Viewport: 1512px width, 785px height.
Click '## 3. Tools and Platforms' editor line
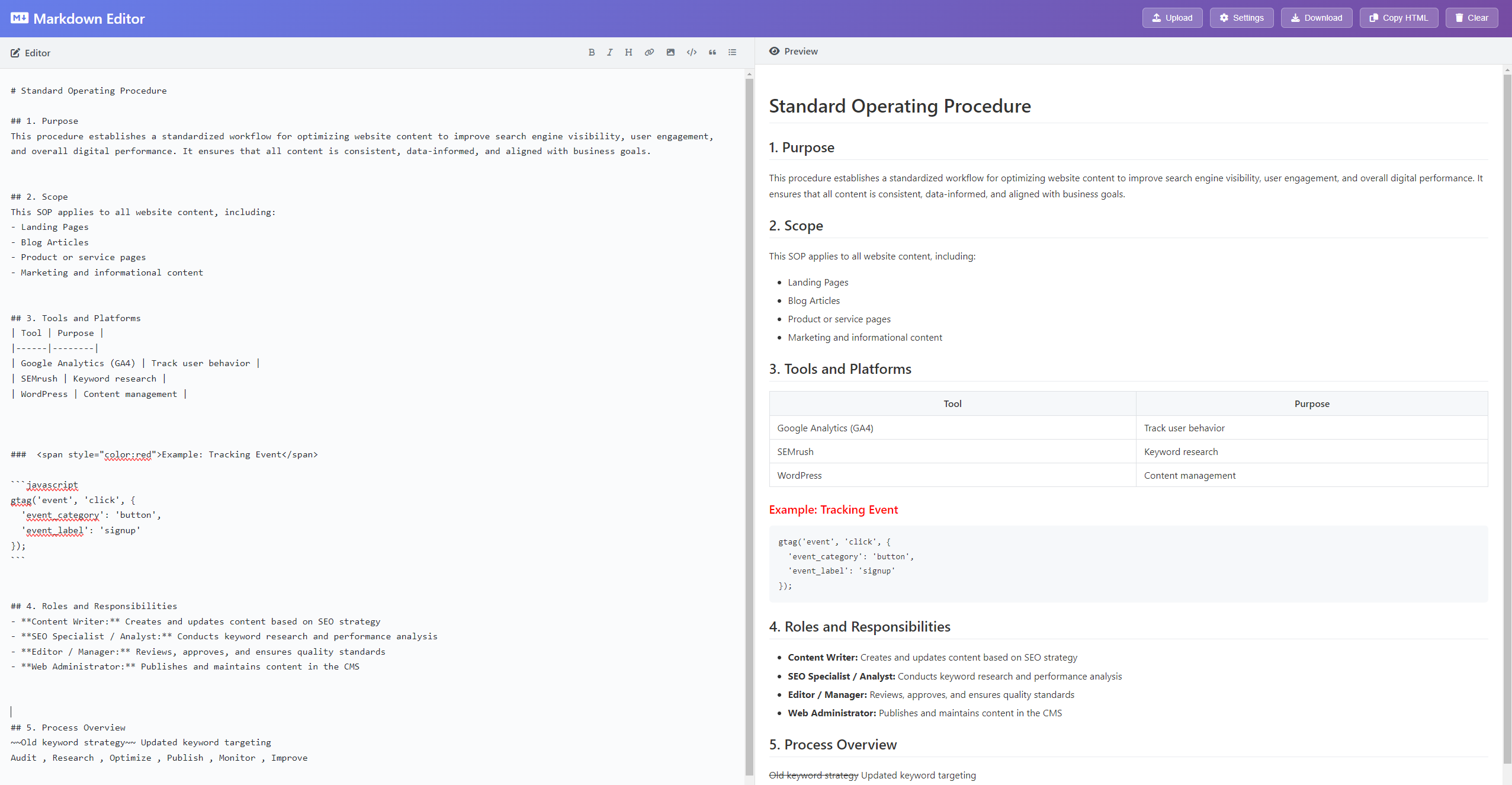pyautogui.click(x=76, y=318)
